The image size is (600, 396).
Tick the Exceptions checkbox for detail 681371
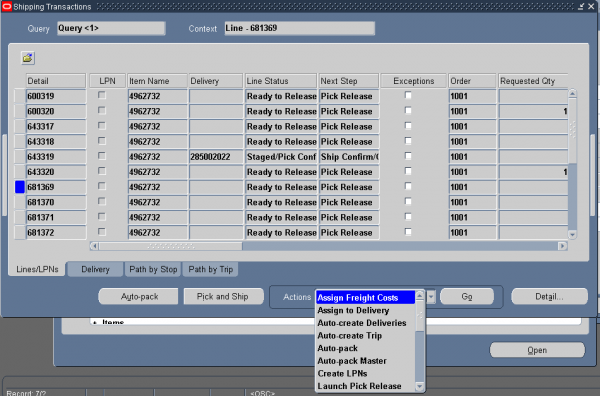(x=408, y=217)
